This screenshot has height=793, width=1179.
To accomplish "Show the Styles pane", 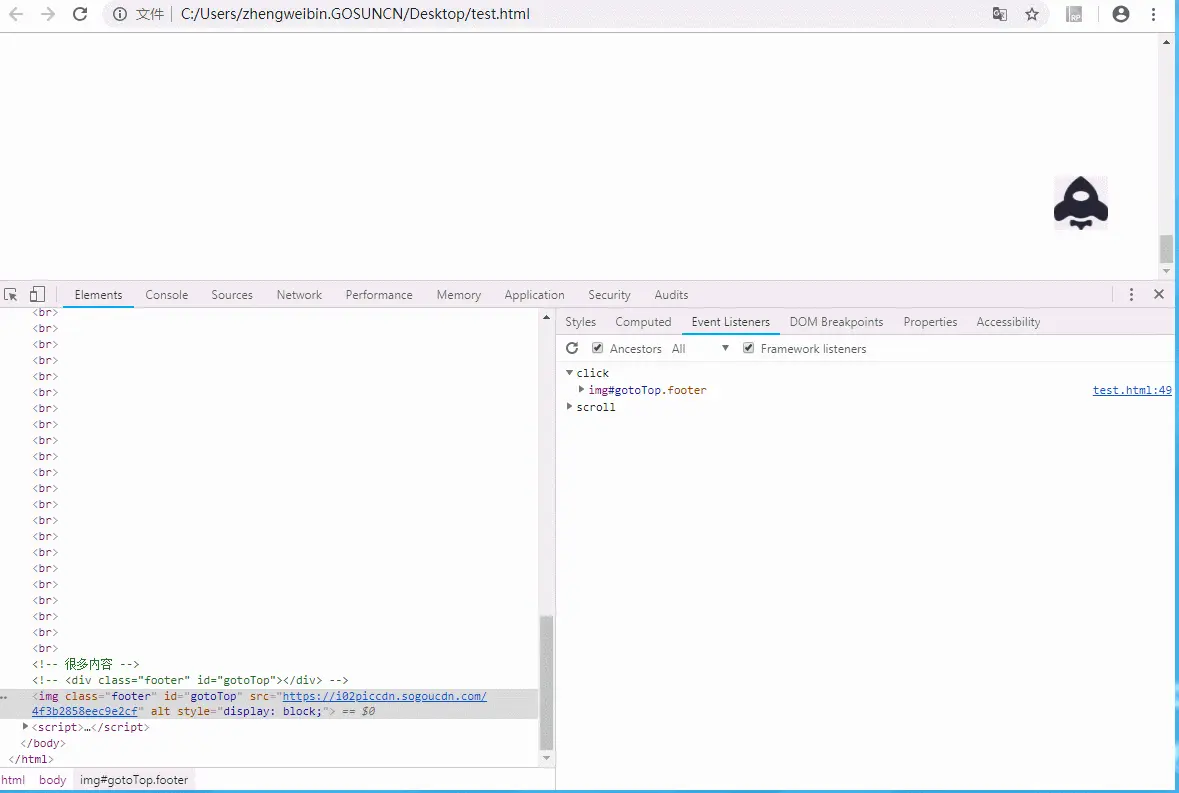I will (x=580, y=322).
